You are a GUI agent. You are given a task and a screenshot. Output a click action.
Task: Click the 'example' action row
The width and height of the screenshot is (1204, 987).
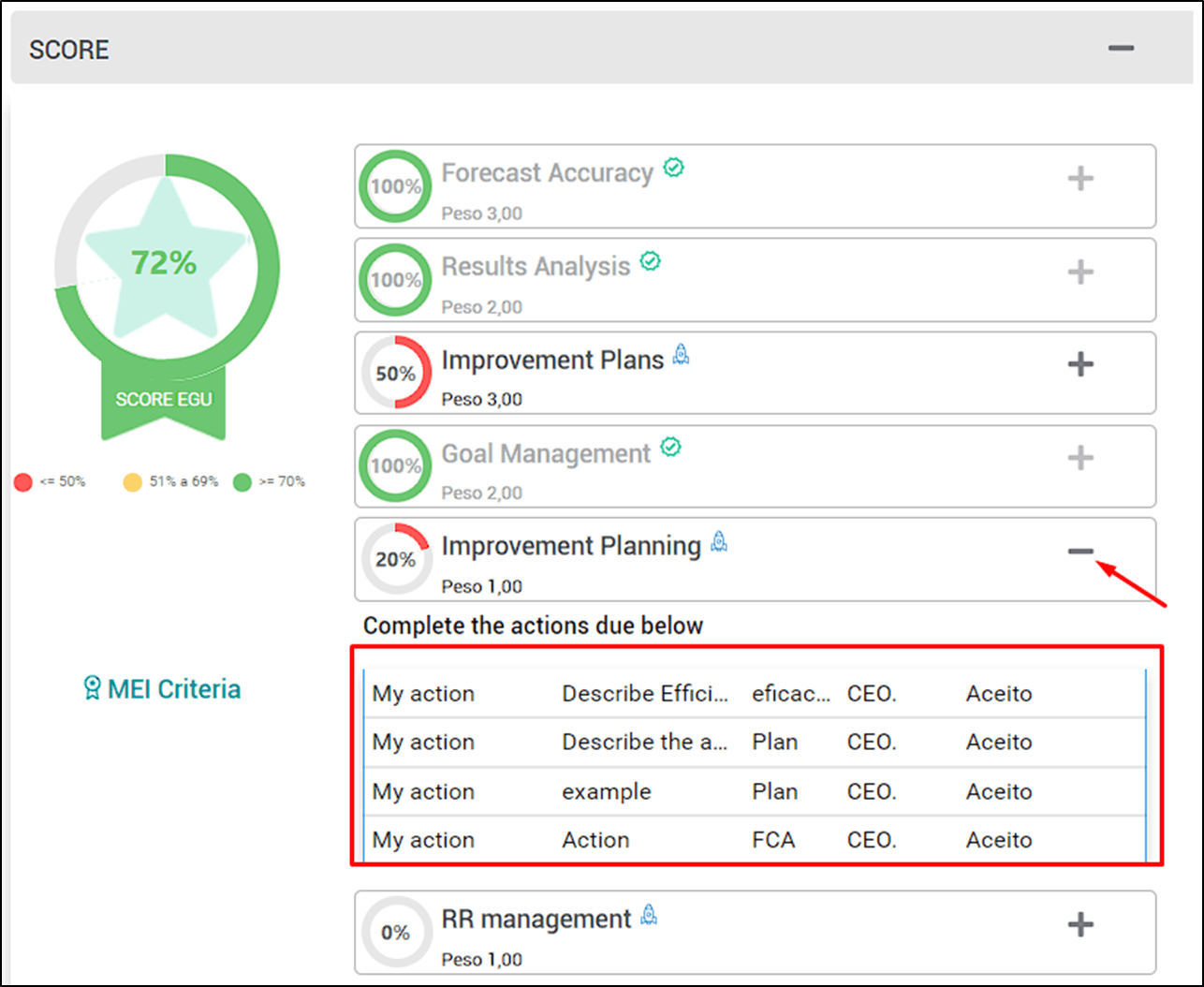pos(755,791)
